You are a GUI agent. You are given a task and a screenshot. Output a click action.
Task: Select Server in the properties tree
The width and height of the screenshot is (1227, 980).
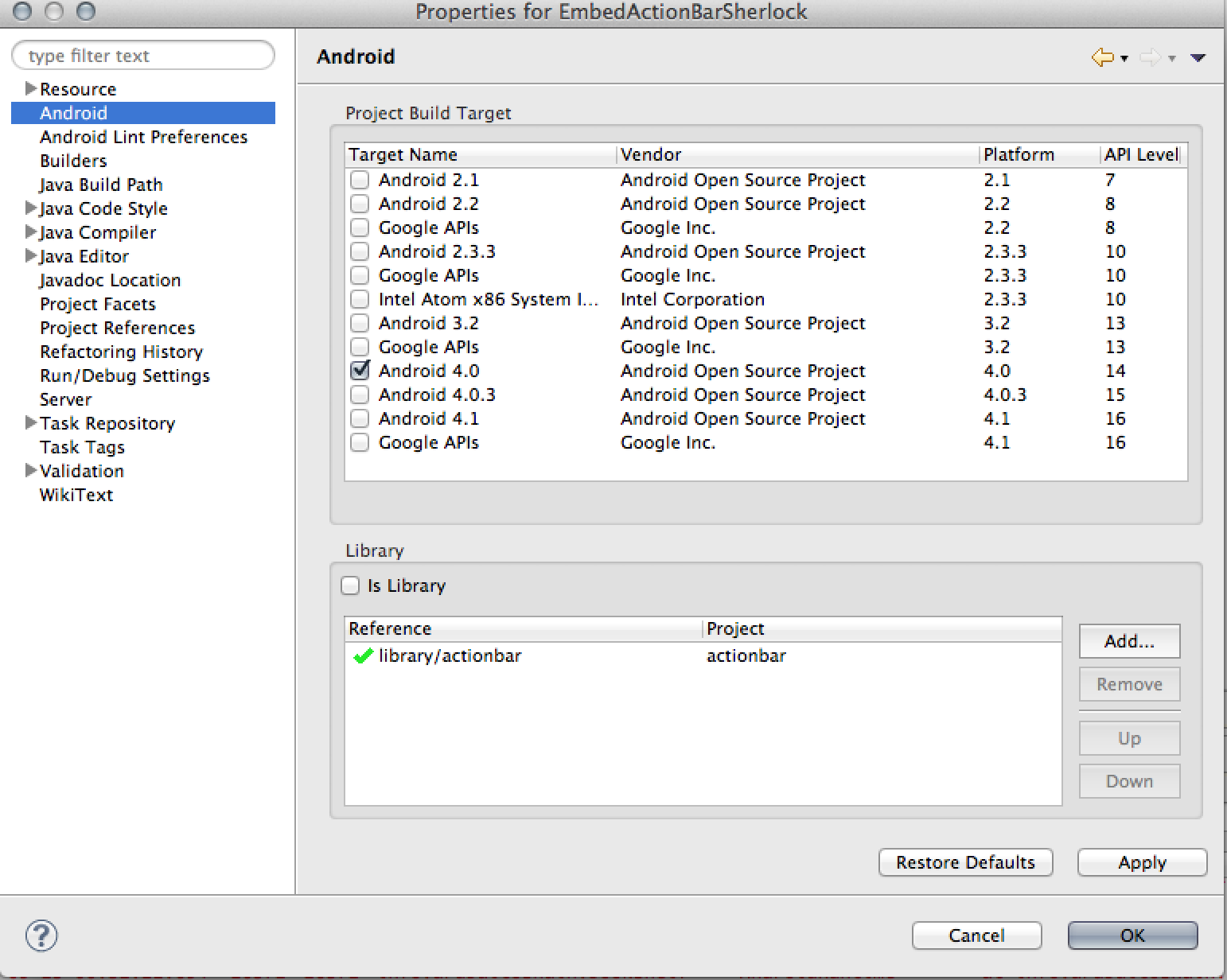pyautogui.click(x=65, y=399)
